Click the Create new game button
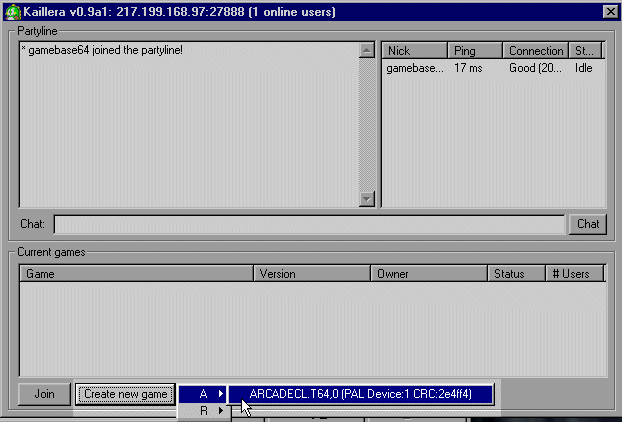 pyautogui.click(x=125, y=394)
